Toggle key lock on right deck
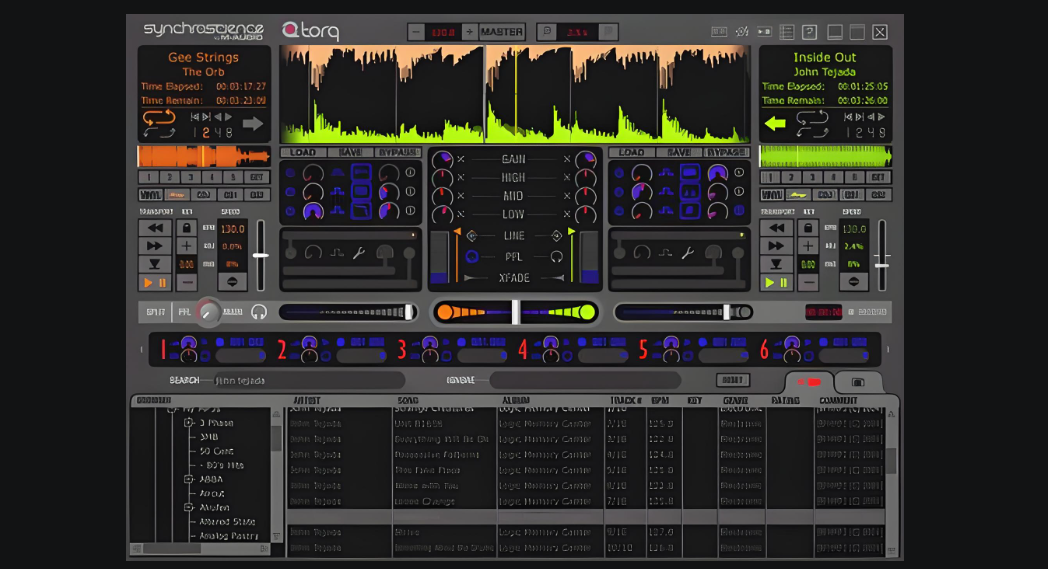 tap(808, 228)
